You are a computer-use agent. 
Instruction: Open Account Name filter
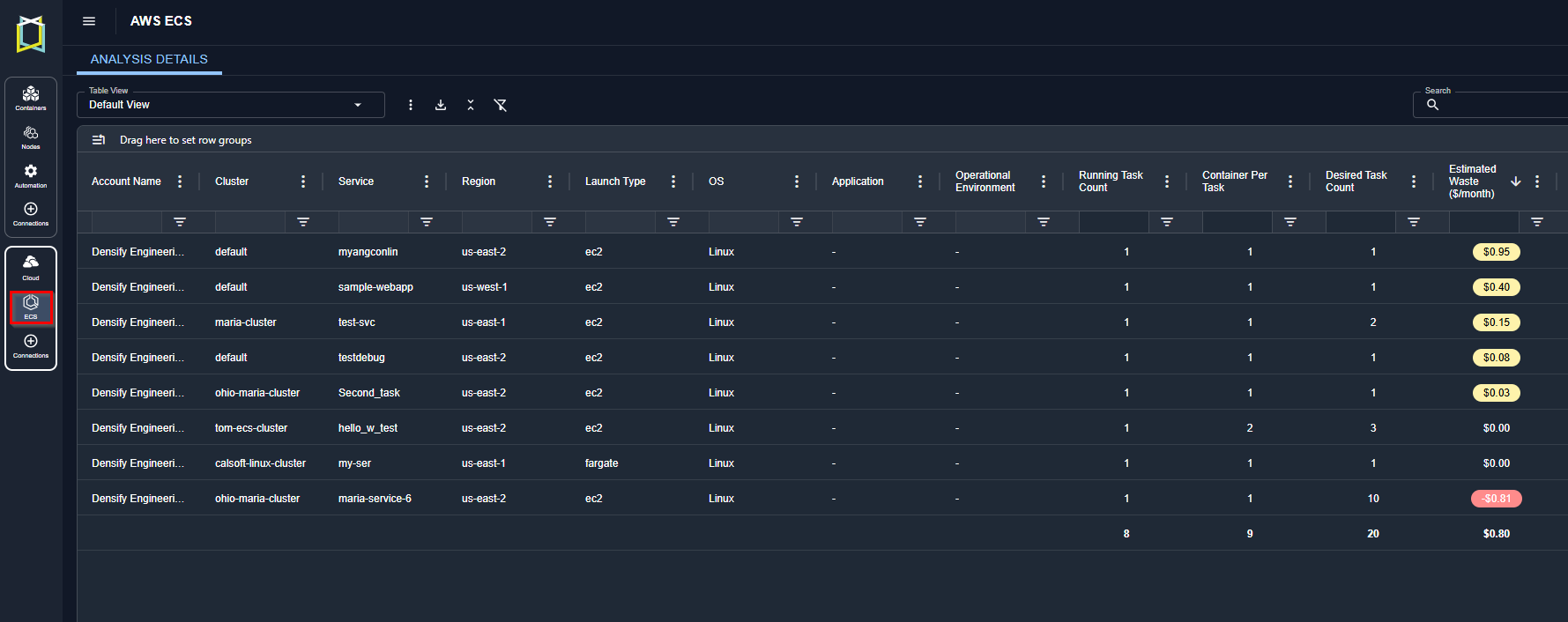pos(180,222)
